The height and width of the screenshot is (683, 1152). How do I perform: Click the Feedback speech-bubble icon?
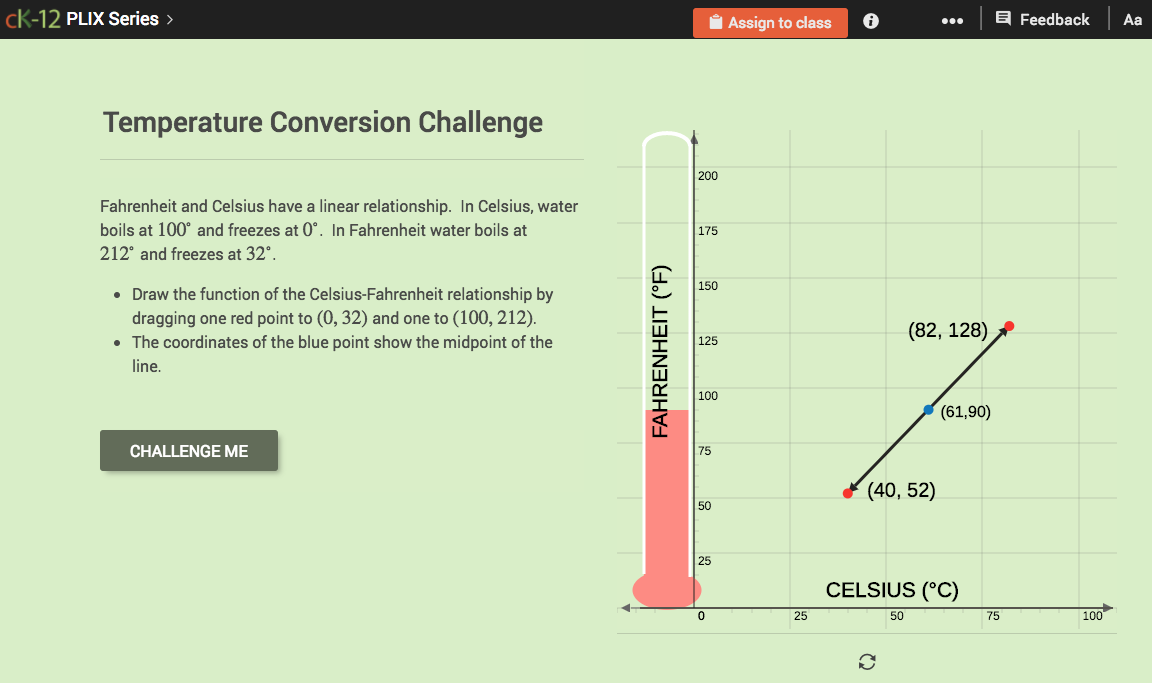(x=1004, y=19)
